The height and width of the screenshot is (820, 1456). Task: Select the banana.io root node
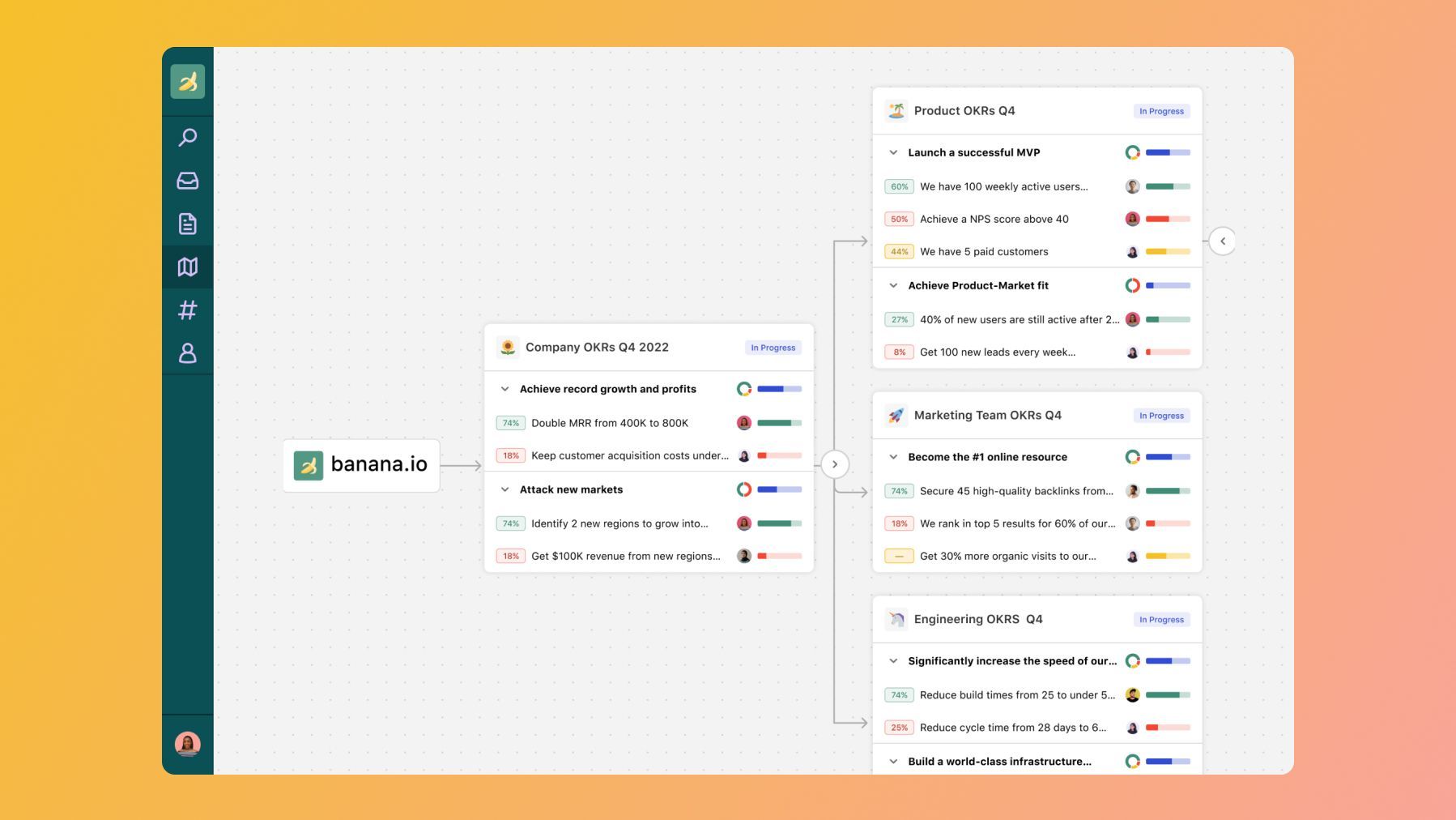(361, 465)
